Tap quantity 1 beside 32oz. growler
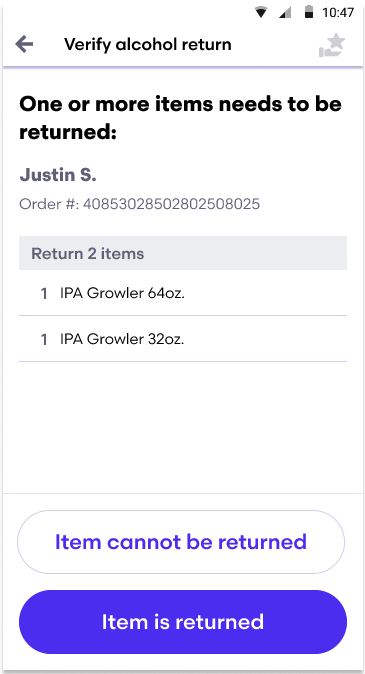Image resolution: width=365 pixels, height=674 pixels. pos(44,340)
